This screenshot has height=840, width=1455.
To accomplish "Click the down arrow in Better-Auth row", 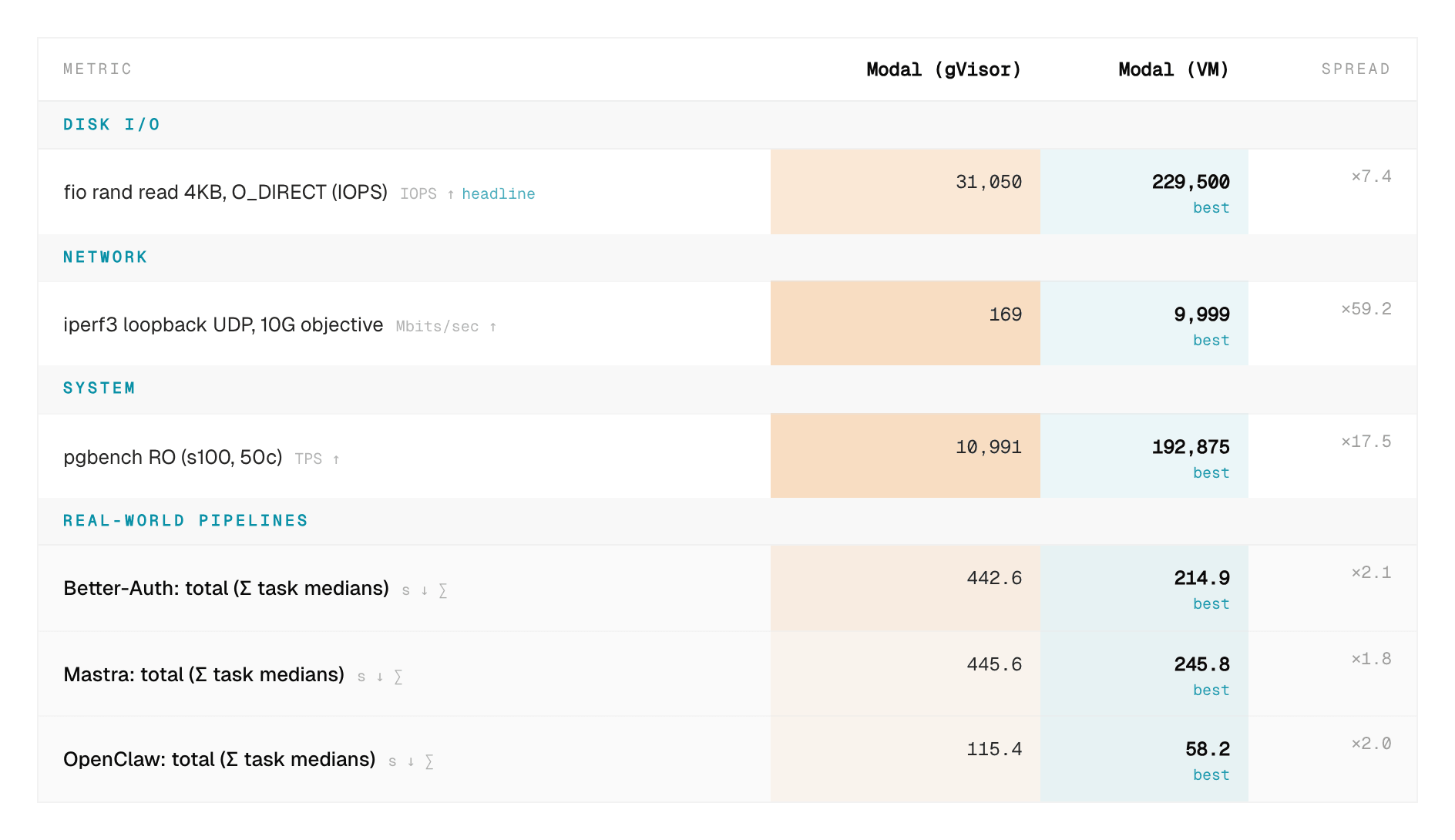I will coord(425,591).
